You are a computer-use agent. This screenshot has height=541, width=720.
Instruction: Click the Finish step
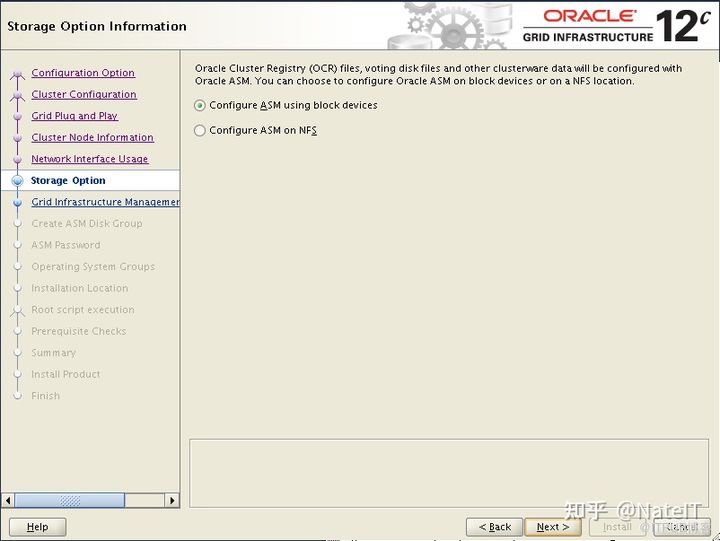pyautogui.click(x=45, y=396)
